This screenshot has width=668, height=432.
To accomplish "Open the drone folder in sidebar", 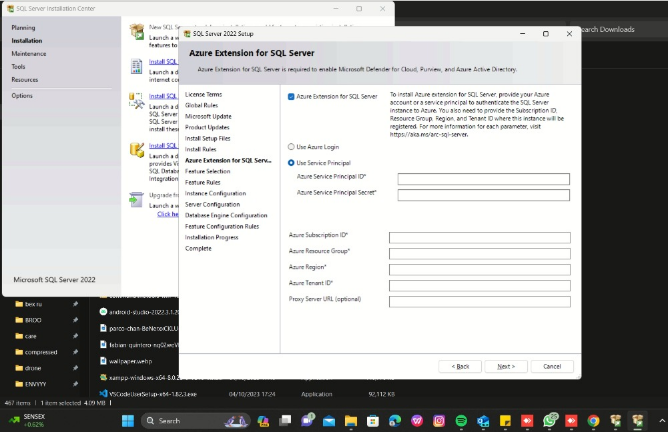I will pyautogui.click(x=33, y=368).
